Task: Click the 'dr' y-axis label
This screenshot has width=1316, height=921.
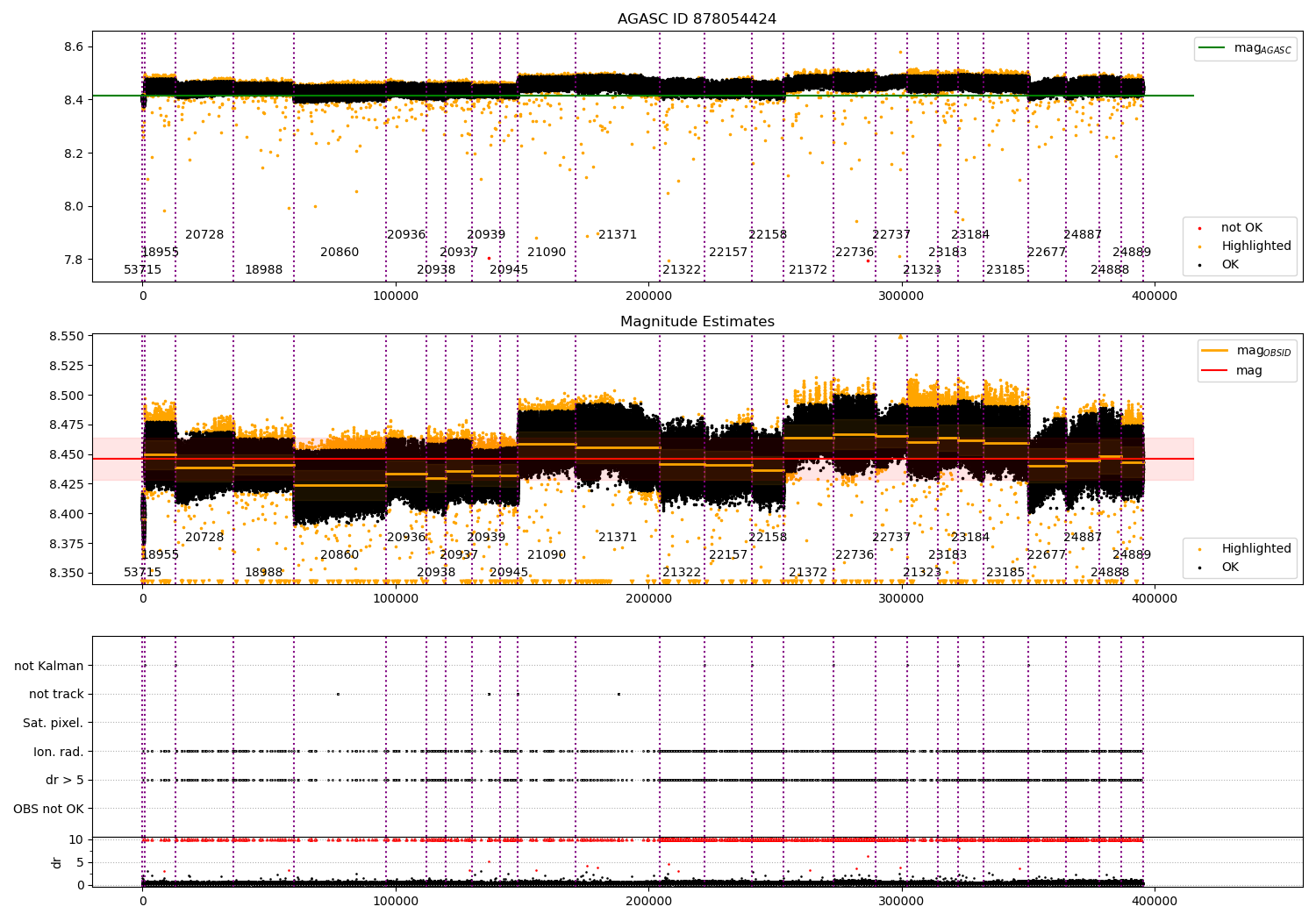Action: (x=57, y=862)
